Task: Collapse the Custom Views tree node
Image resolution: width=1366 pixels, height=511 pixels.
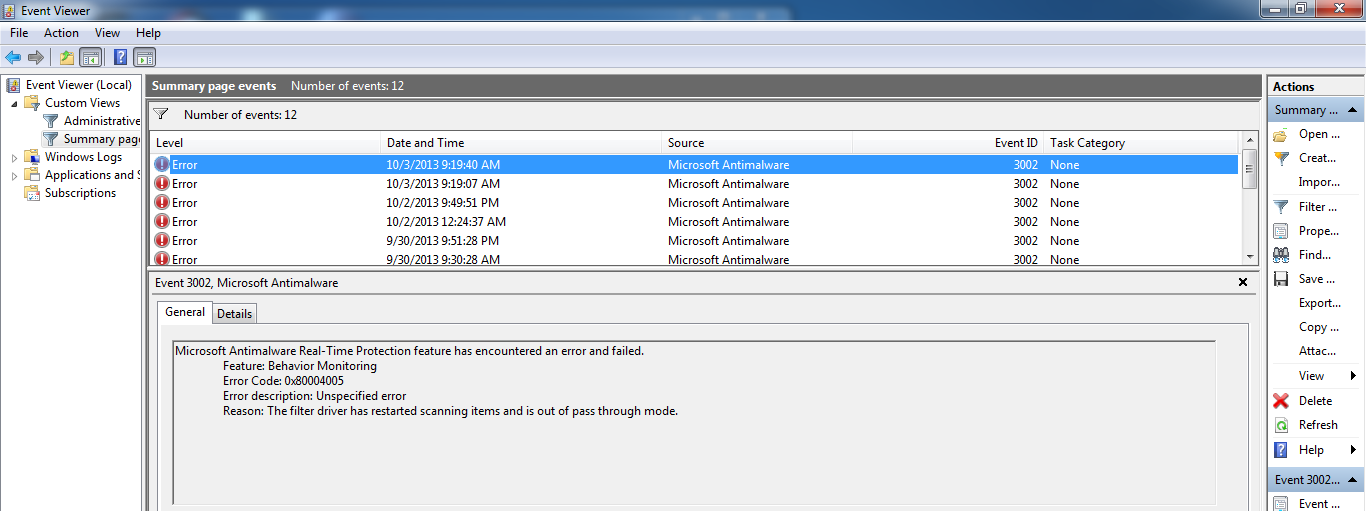Action: pos(14,103)
